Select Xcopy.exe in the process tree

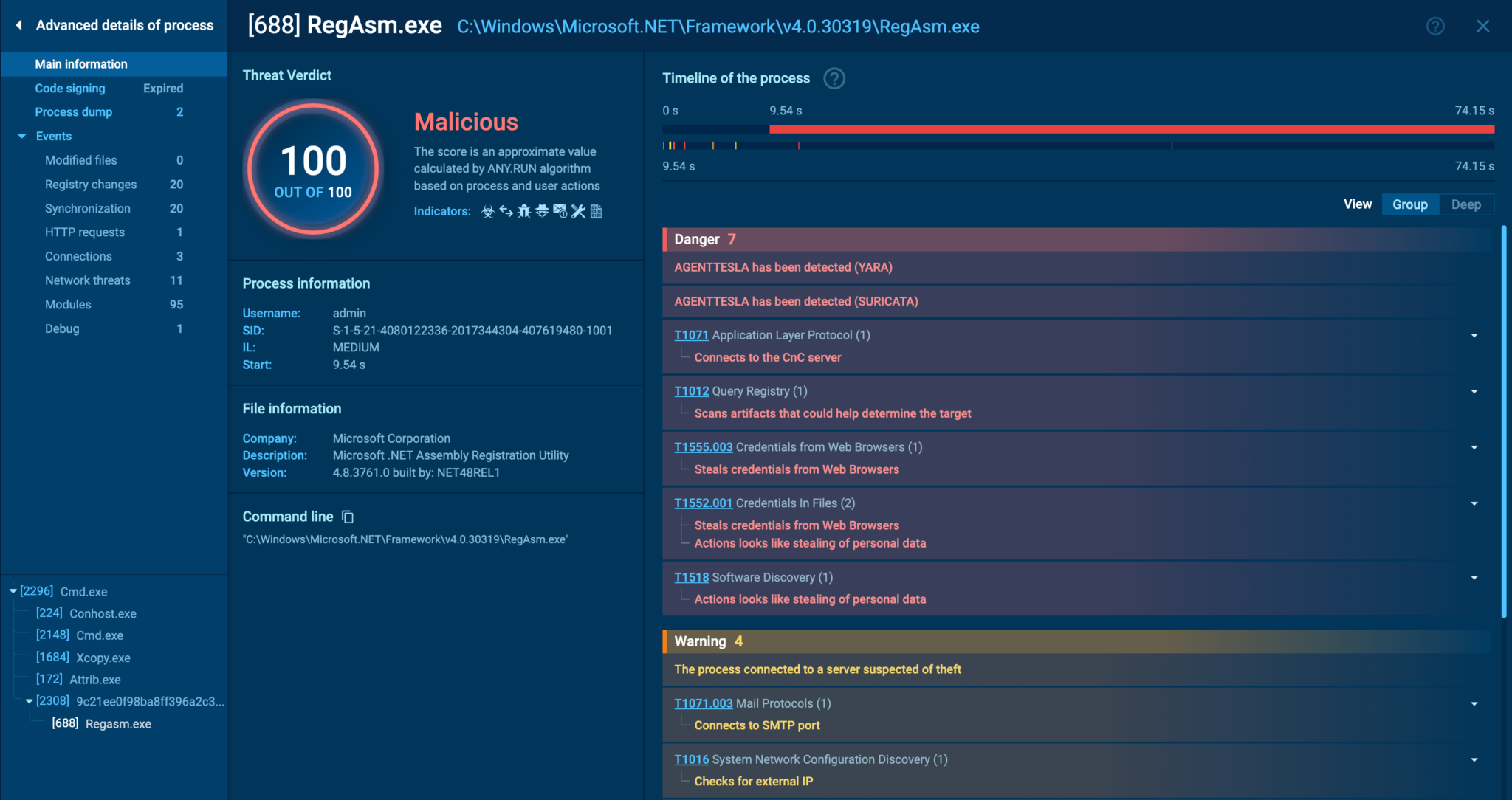pyautogui.click(x=103, y=657)
